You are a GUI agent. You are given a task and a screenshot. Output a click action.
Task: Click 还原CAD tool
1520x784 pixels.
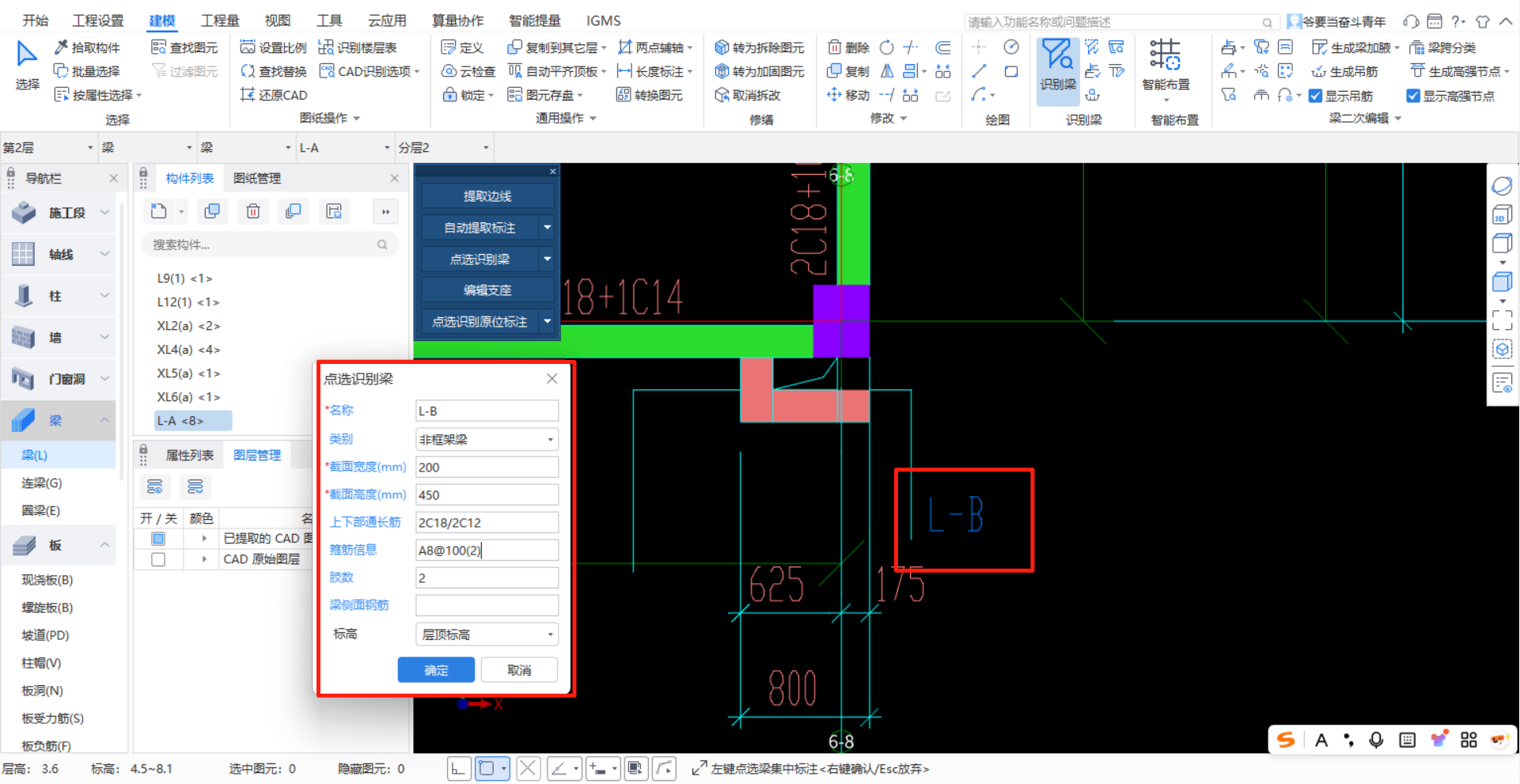(274, 95)
